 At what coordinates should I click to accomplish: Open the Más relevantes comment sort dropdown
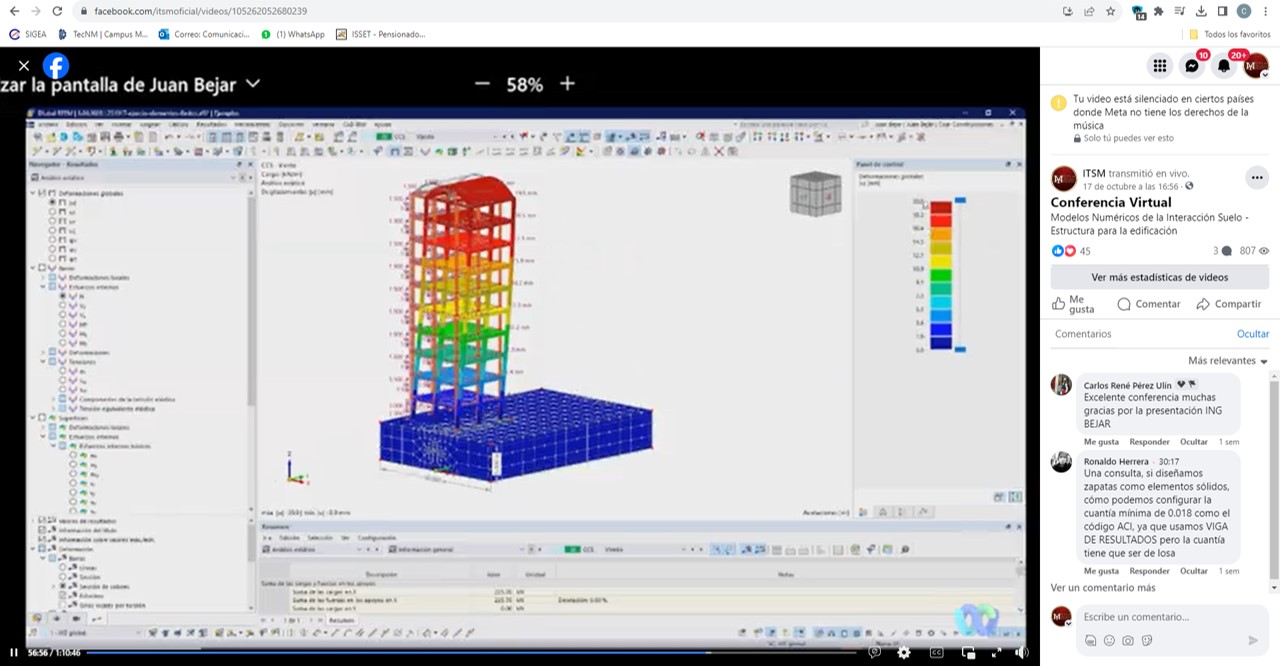point(1228,361)
